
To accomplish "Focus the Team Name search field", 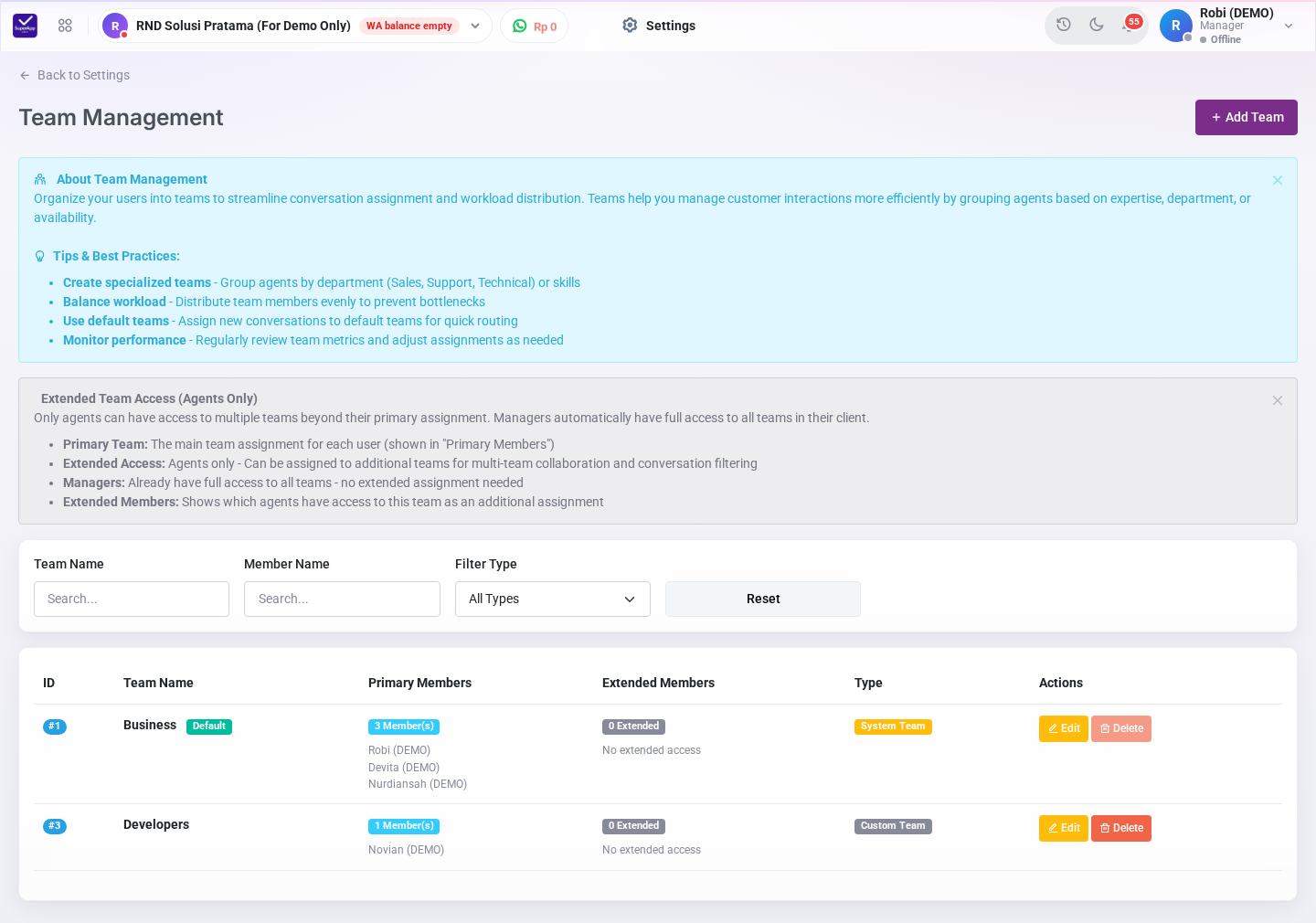I will click(x=132, y=599).
